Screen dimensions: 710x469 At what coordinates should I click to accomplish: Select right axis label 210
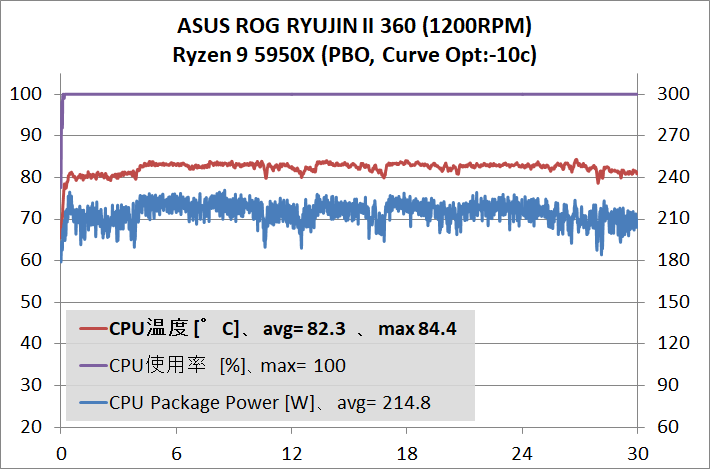click(x=673, y=219)
